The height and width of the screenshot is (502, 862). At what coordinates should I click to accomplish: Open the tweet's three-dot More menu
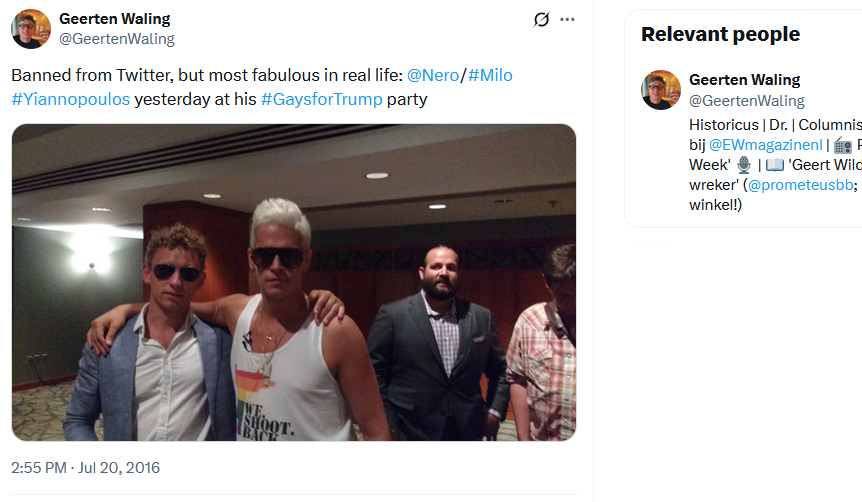click(x=567, y=19)
